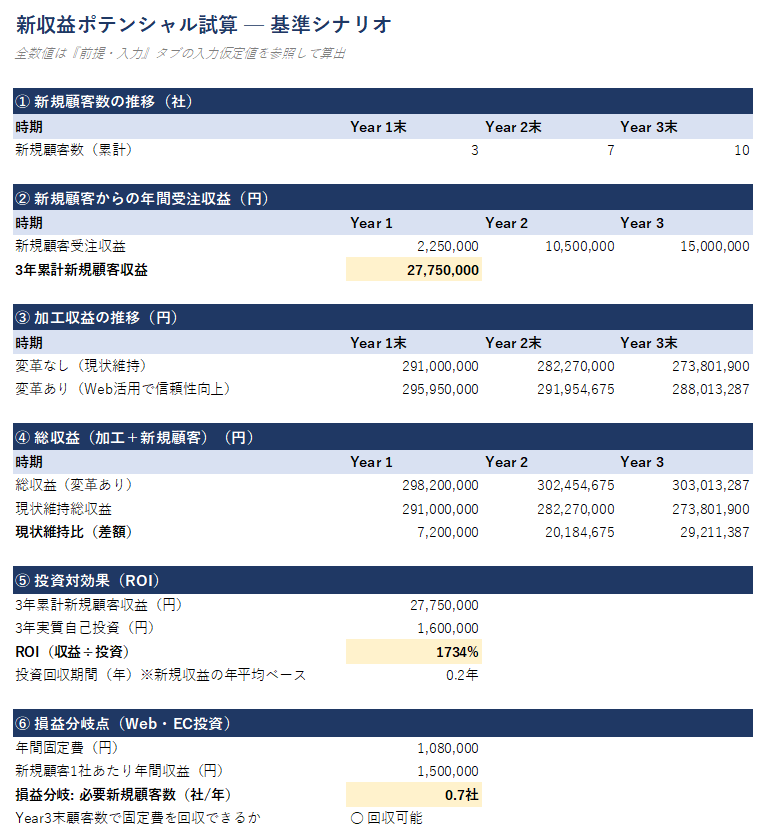
Task: Select section header ⑥ 損益分岐点
Action: (383, 723)
